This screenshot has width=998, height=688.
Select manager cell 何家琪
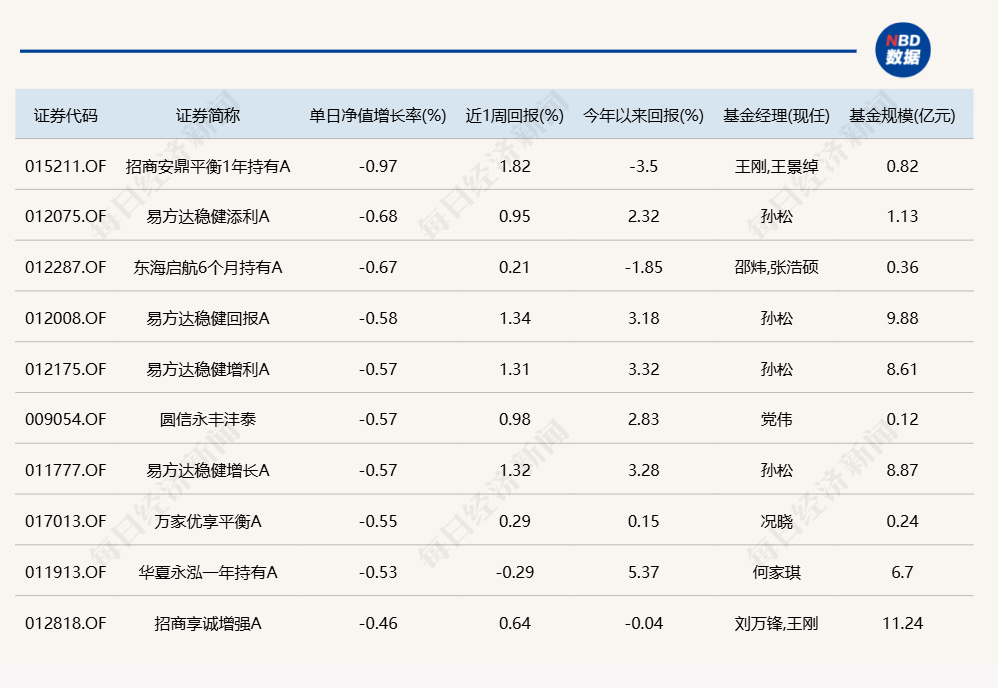coord(777,572)
